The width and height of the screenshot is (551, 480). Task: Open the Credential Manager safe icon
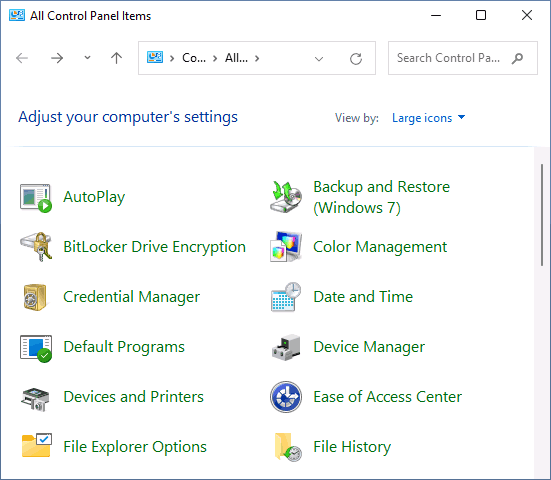(x=35, y=297)
